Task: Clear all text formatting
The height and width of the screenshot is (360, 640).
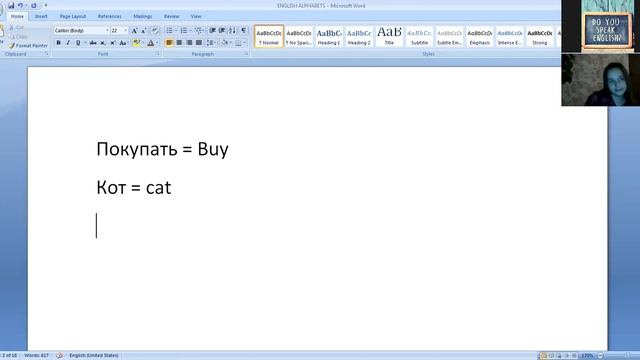Action: [155, 31]
